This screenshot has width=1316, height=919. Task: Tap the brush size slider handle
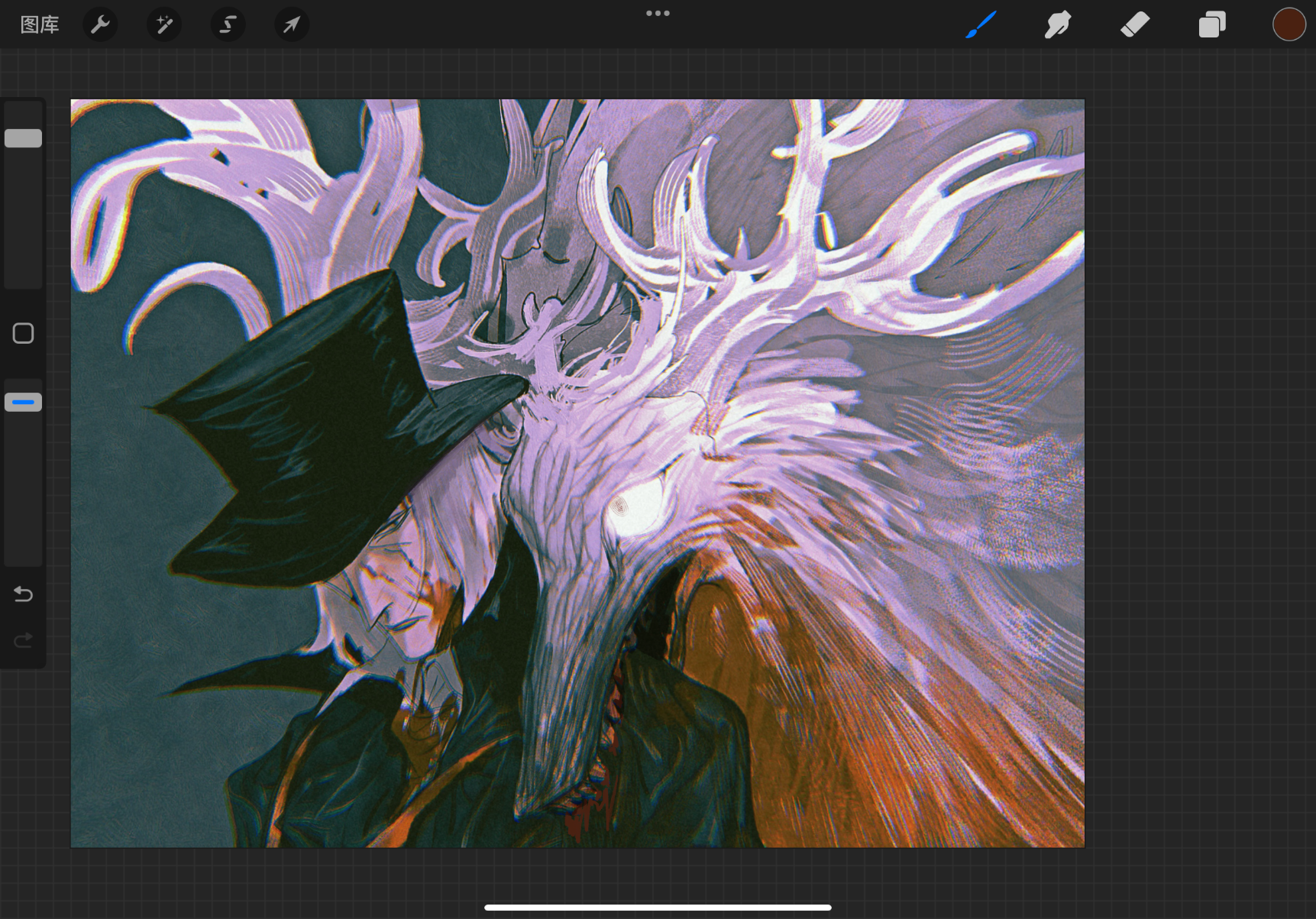coord(24,138)
